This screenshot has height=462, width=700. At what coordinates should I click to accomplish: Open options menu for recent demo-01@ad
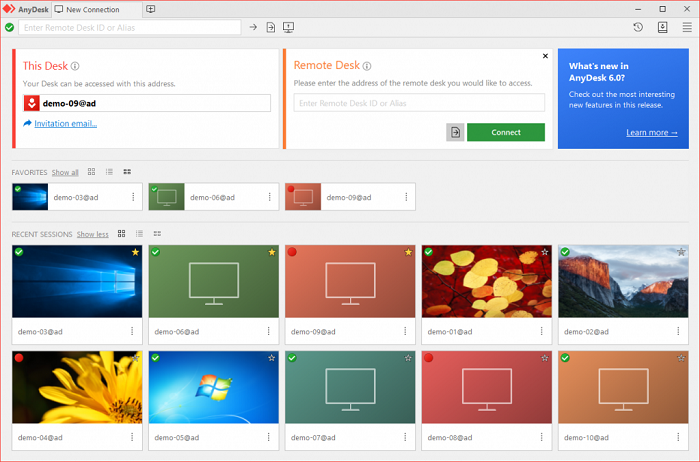click(x=542, y=331)
